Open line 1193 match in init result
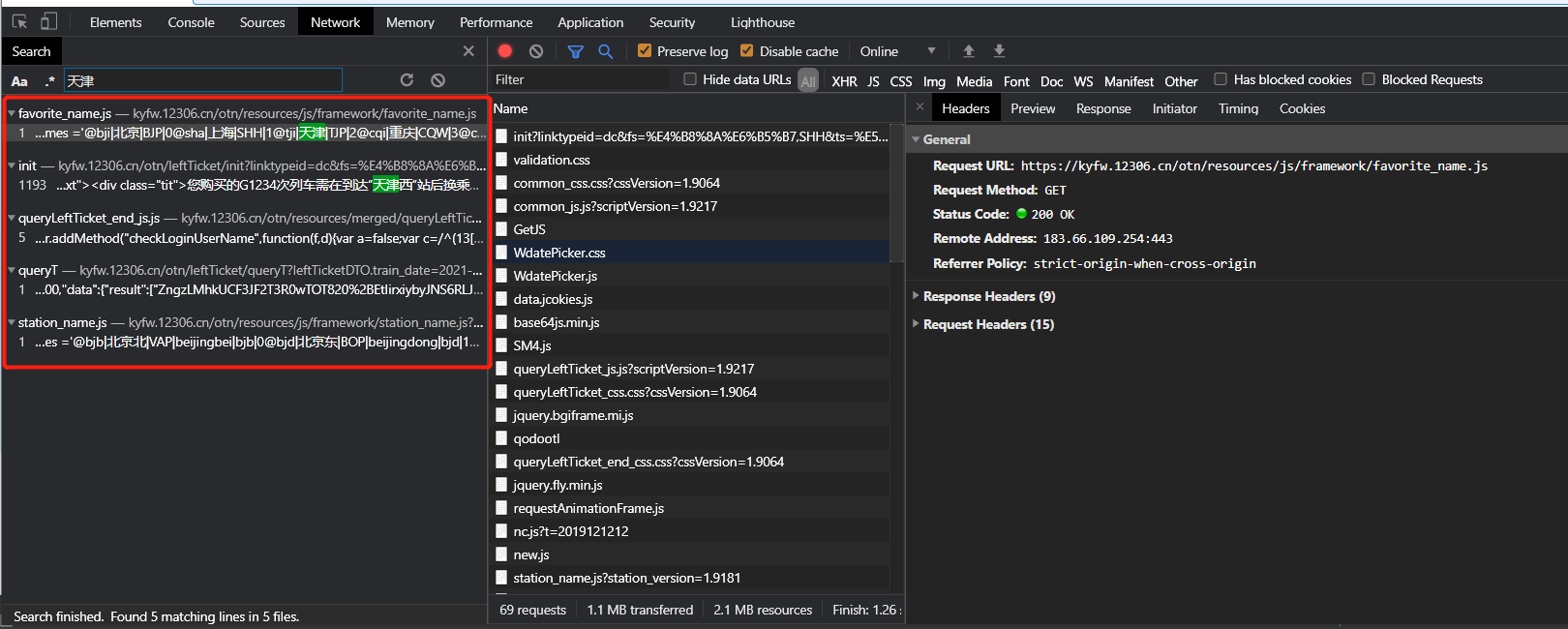Screen dimensions: 1568x629 [x=248, y=185]
